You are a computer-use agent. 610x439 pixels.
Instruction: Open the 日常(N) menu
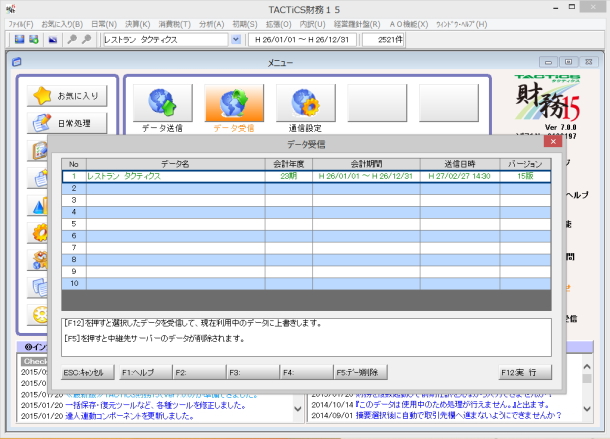[104, 24]
